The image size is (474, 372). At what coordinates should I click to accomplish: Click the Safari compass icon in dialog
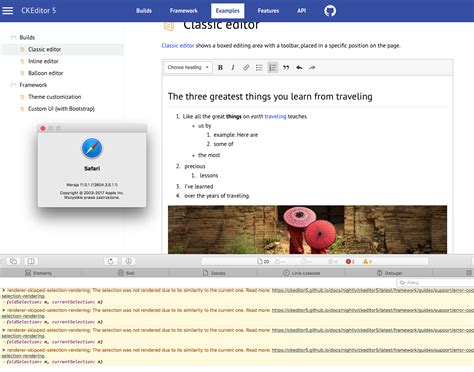click(92, 148)
